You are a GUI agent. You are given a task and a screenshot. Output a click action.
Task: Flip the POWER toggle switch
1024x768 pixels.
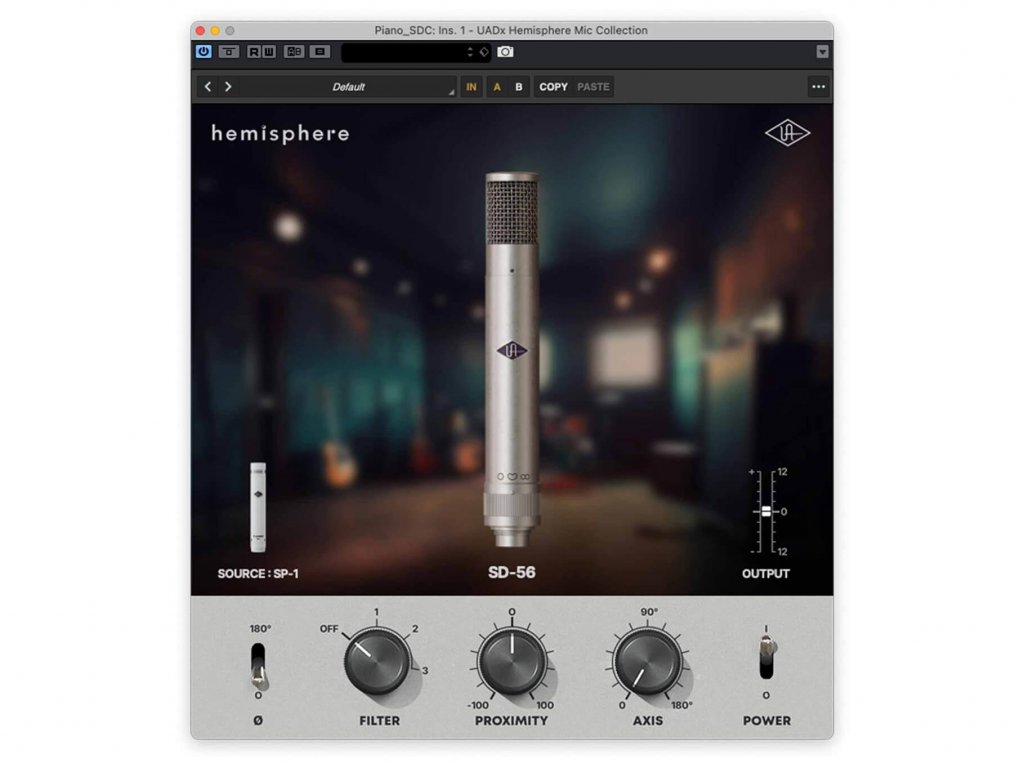click(767, 656)
